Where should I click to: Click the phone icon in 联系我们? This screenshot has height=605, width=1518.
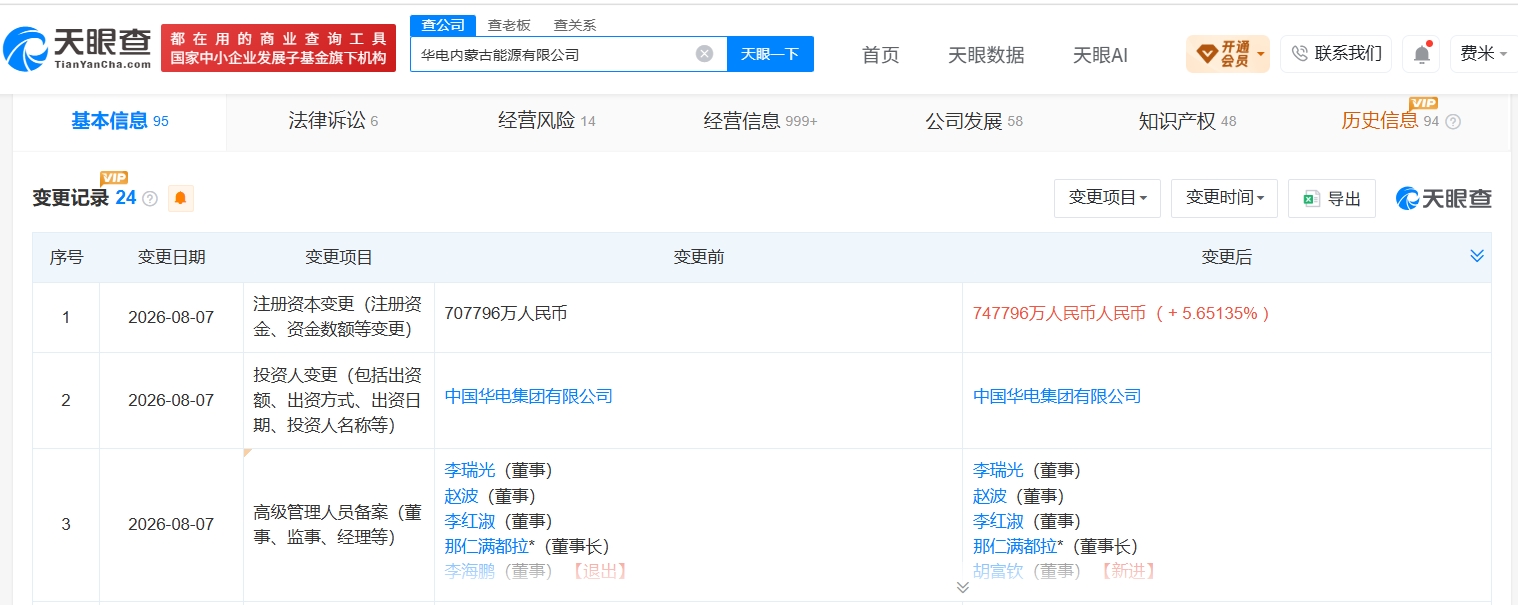[x=1299, y=54]
